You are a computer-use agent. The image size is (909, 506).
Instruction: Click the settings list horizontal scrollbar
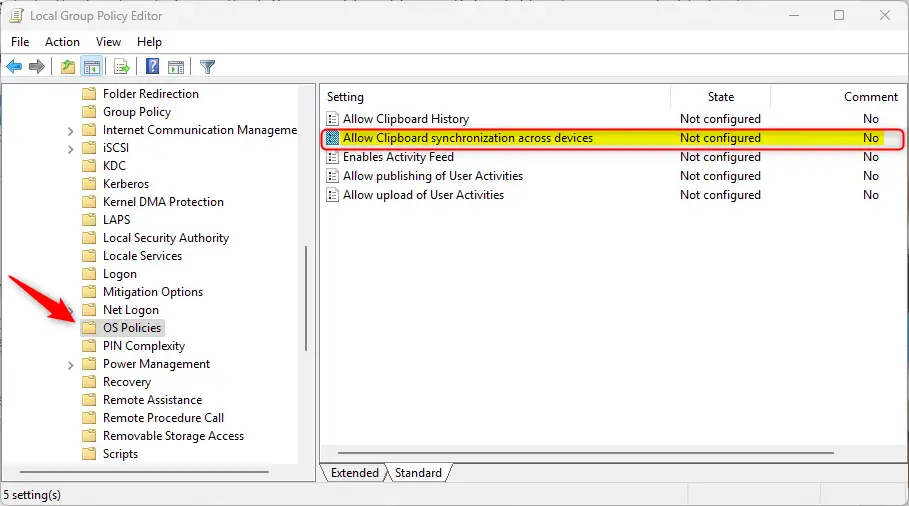coord(586,453)
